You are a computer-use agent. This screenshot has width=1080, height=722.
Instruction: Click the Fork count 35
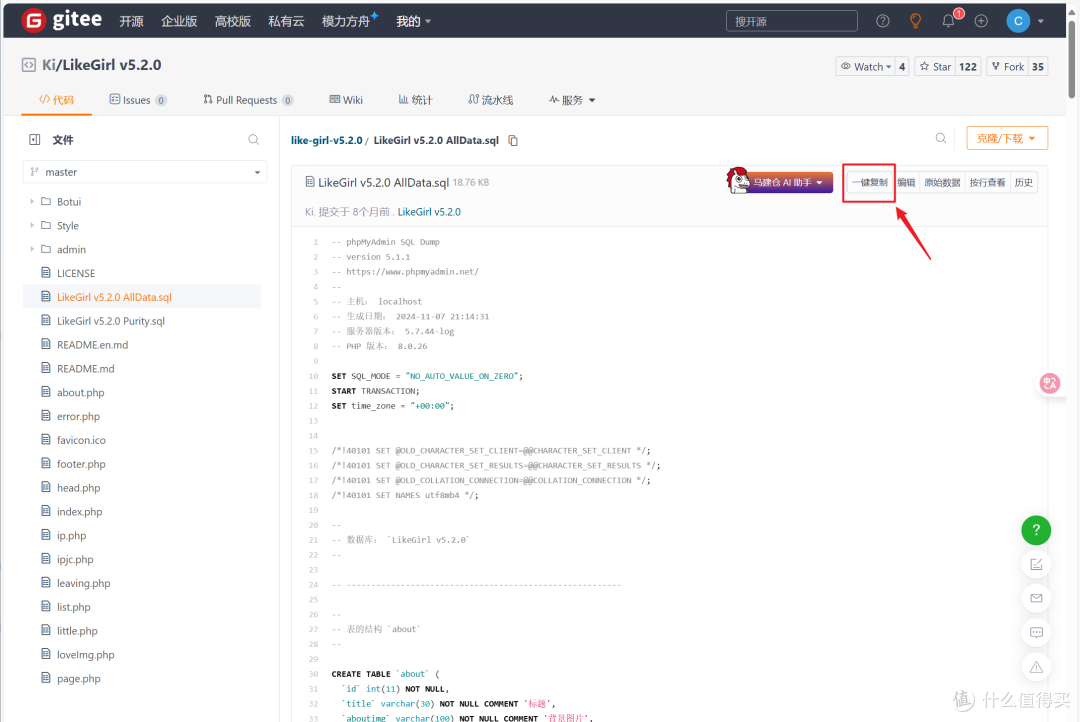1038,67
